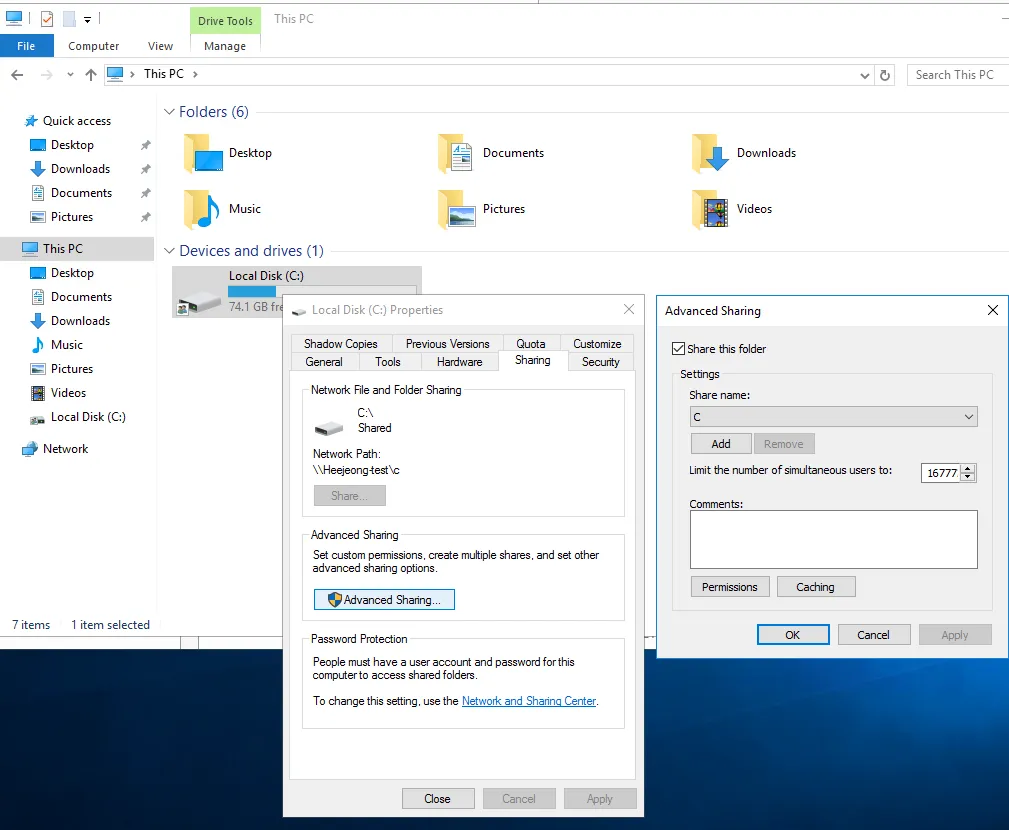
Task: Uncheck Share this folder checkbox
Action: 678,349
